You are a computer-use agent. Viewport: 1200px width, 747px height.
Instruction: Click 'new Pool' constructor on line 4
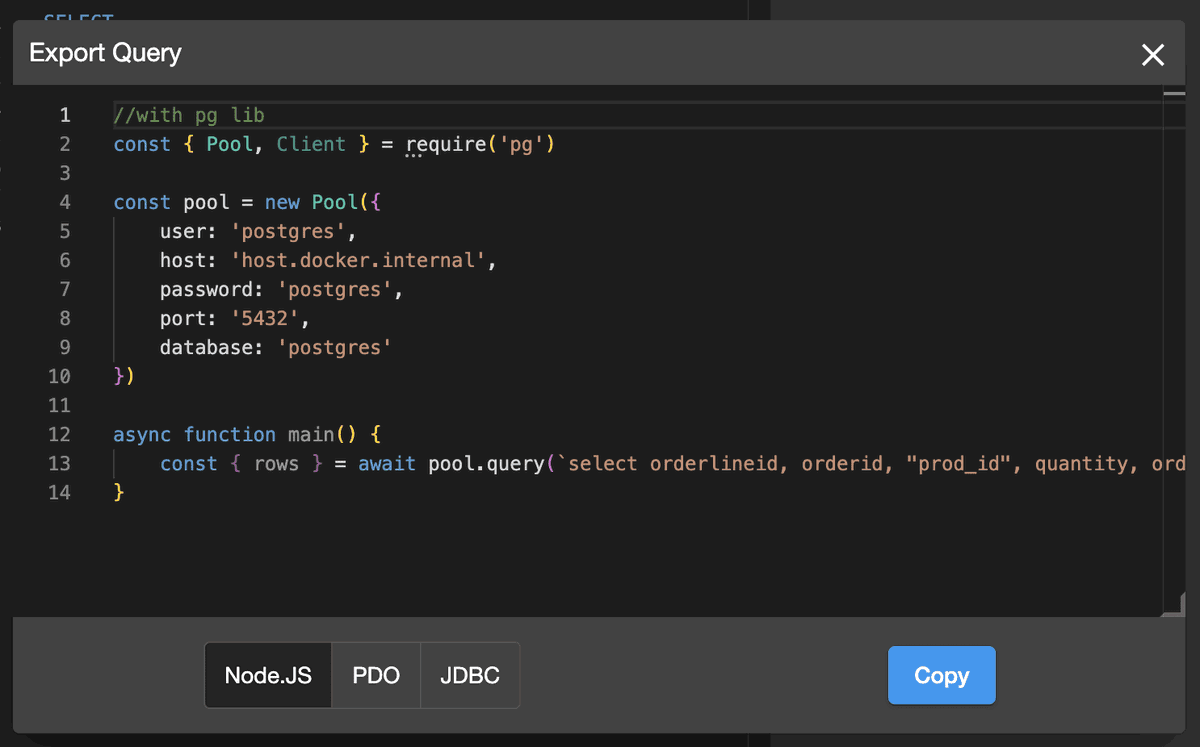pyautogui.click(x=305, y=203)
